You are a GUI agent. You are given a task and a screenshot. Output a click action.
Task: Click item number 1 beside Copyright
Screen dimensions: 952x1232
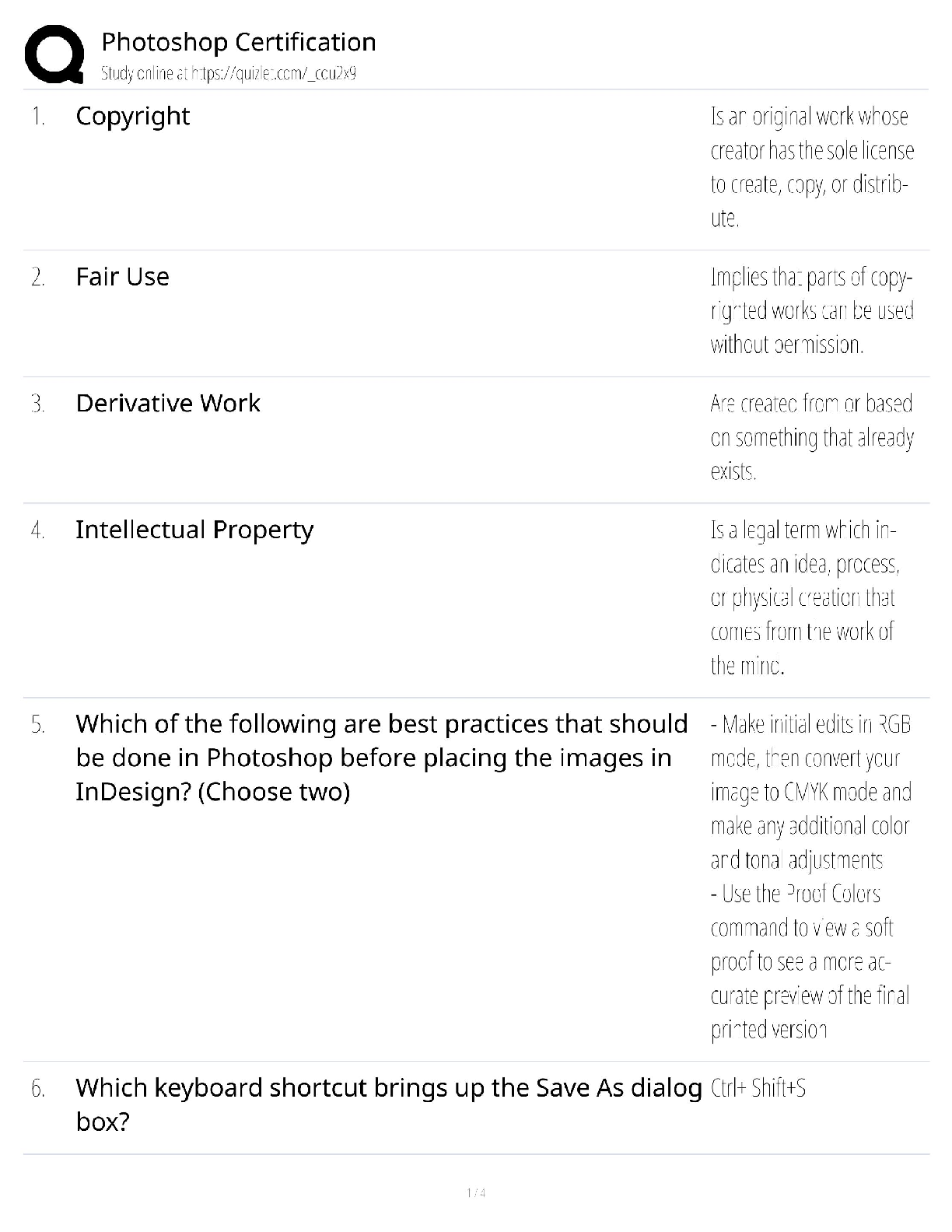(37, 117)
